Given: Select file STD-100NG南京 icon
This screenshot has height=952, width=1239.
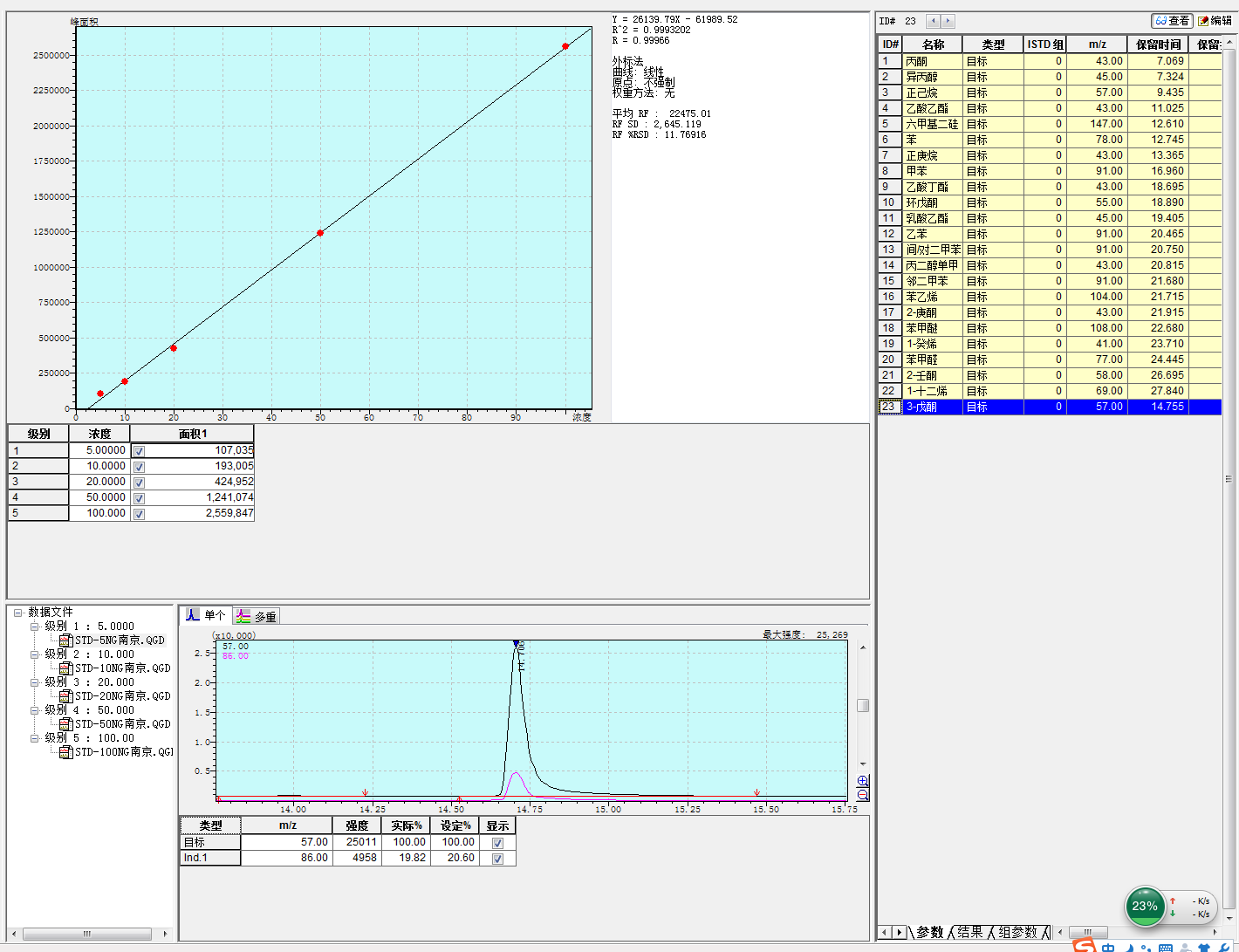Looking at the screenshot, I should tap(65, 752).
